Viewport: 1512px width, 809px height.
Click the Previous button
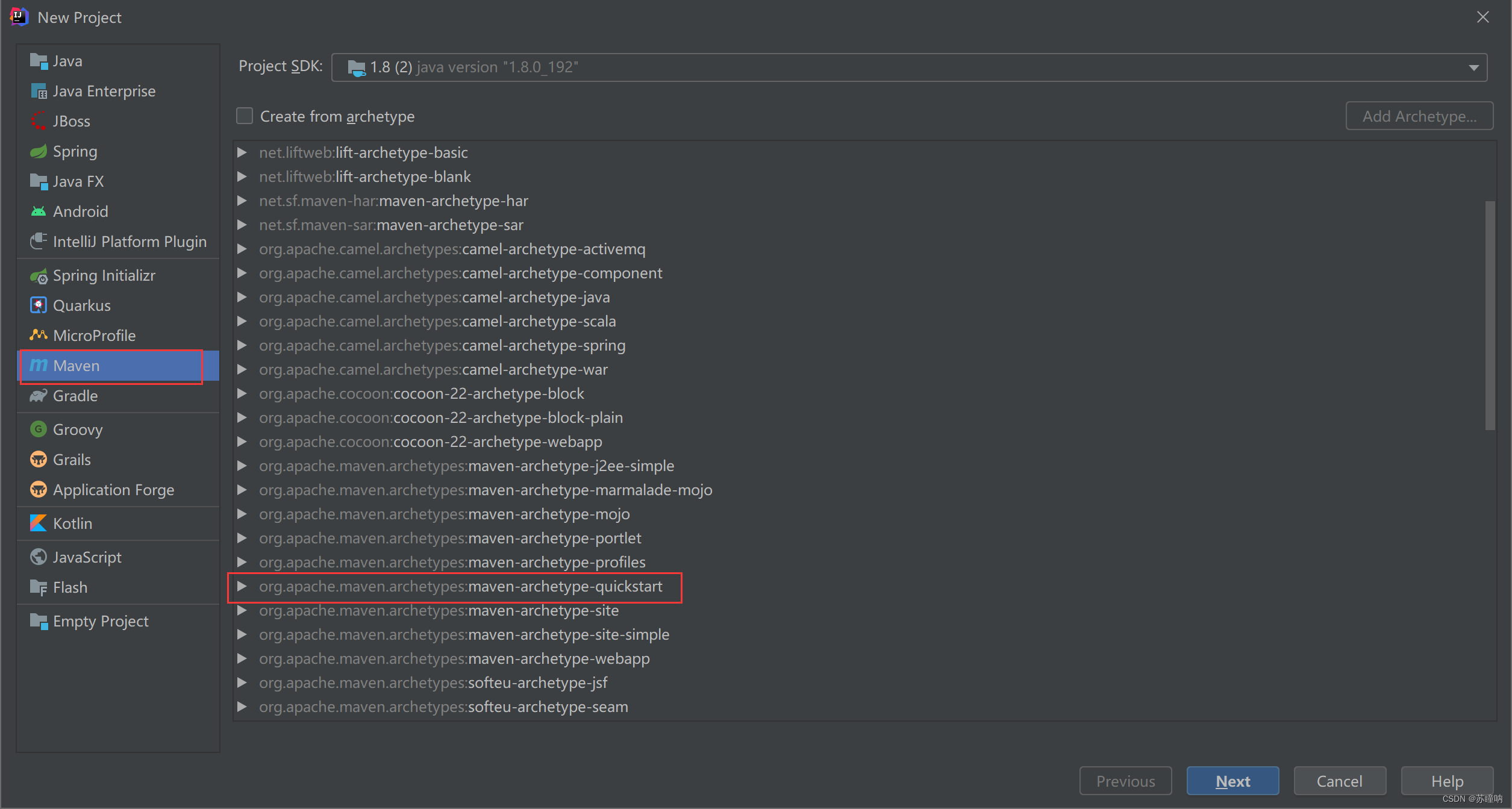pos(1125,781)
